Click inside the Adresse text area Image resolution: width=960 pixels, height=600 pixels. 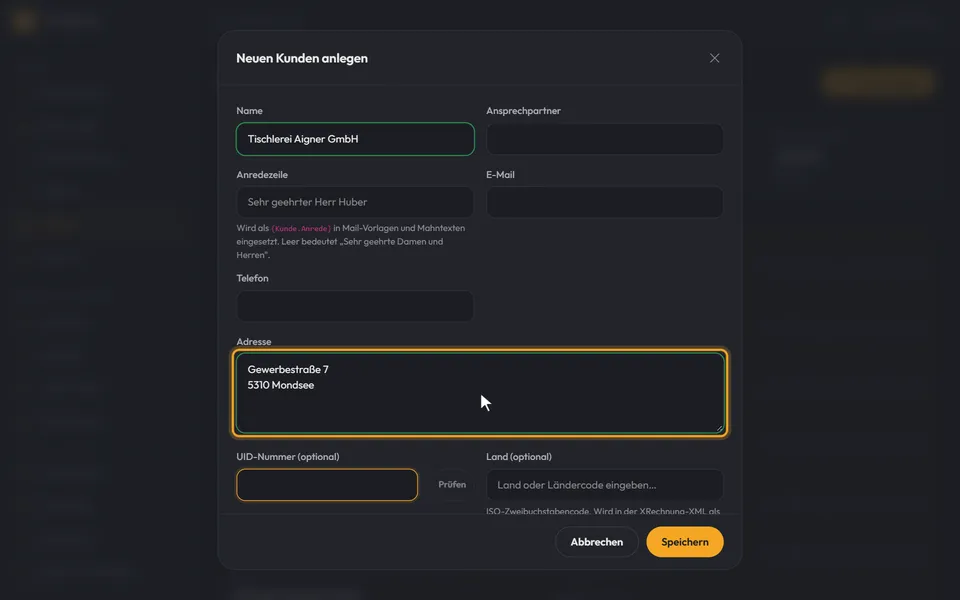coord(480,393)
